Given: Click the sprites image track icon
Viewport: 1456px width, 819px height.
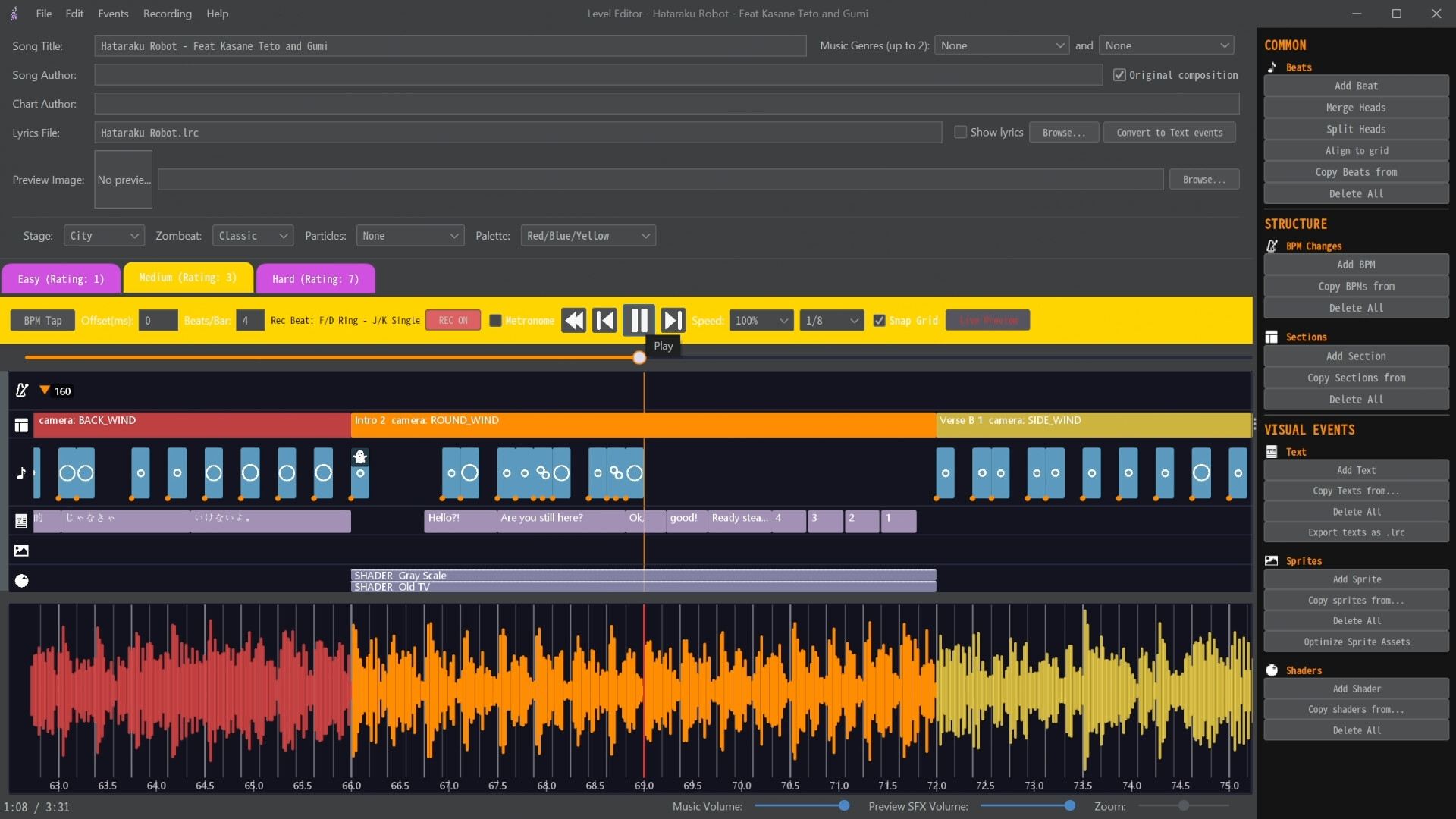Looking at the screenshot, I should (x=21, y=551).
